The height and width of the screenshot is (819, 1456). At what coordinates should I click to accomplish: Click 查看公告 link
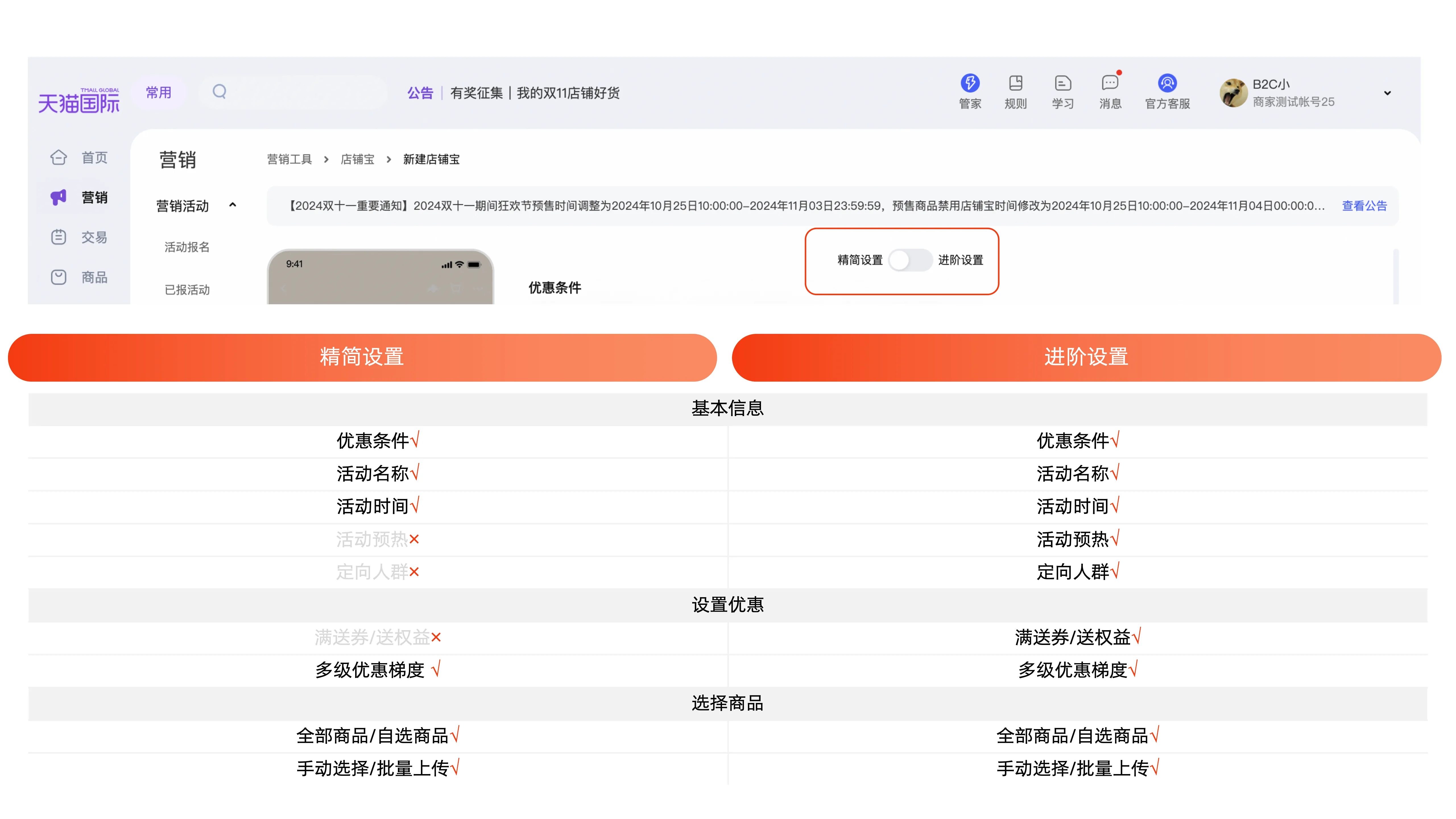1364,206
